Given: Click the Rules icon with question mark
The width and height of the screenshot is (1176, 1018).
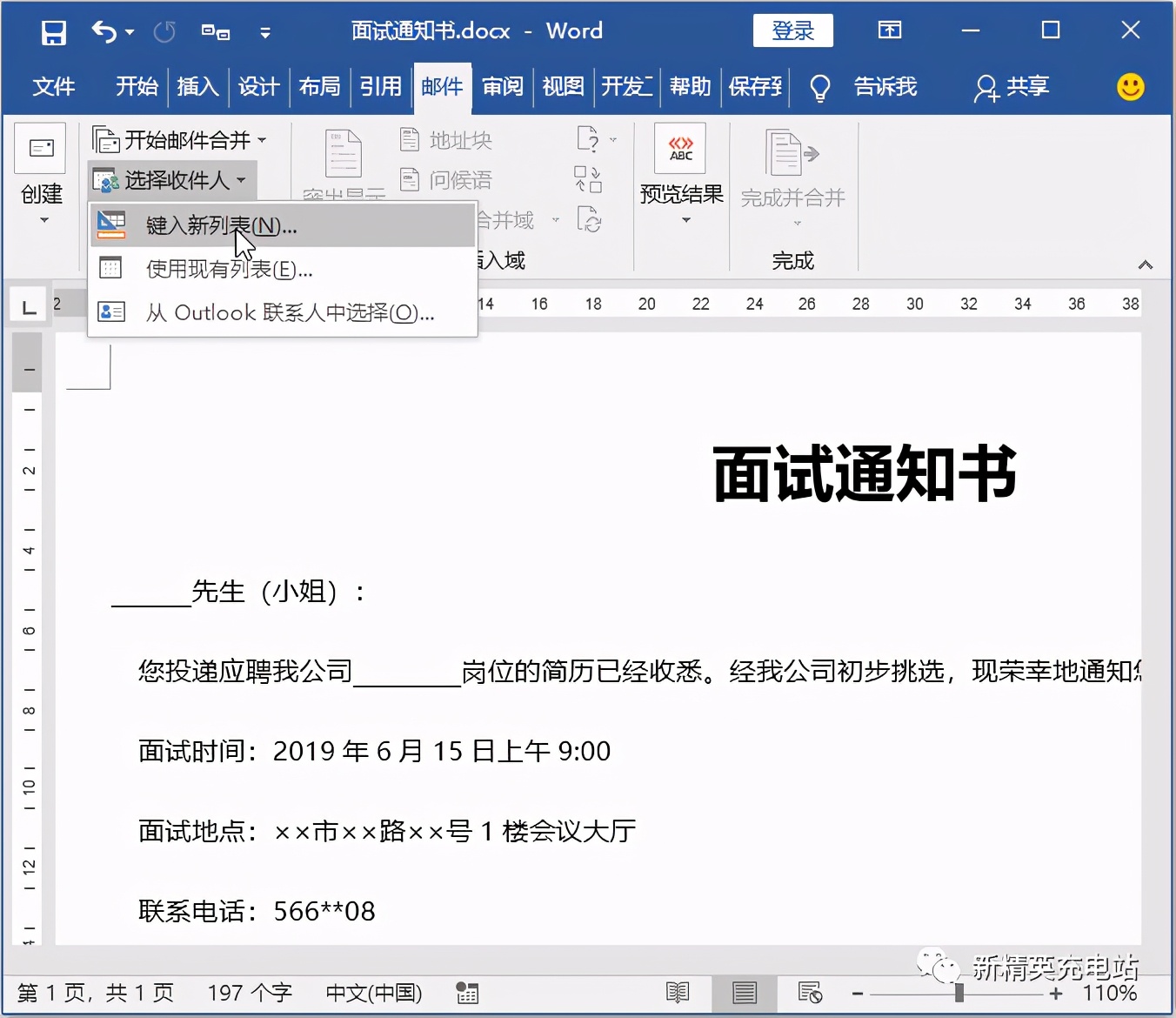Looking at the screenshot, I should click(x=595, y=139).
